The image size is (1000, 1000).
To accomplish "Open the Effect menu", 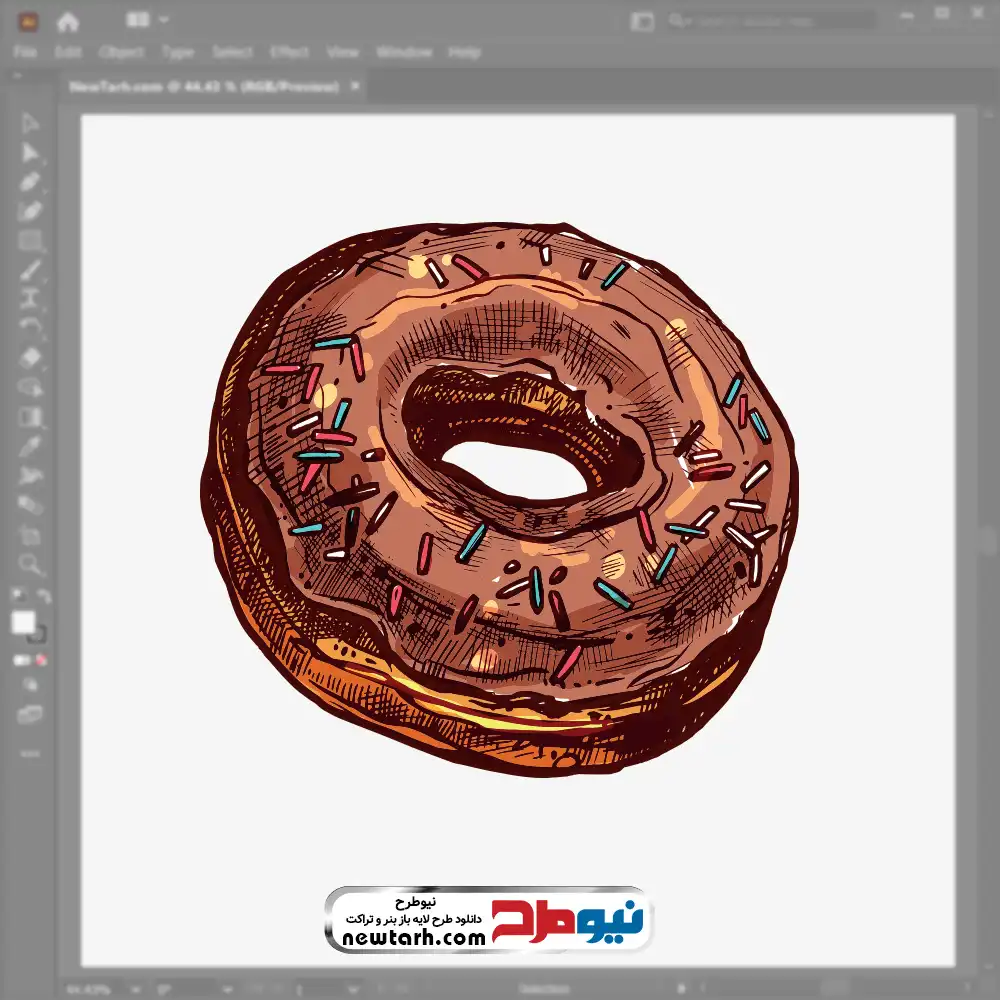I will pyautogui.click(x=289, y=53).
